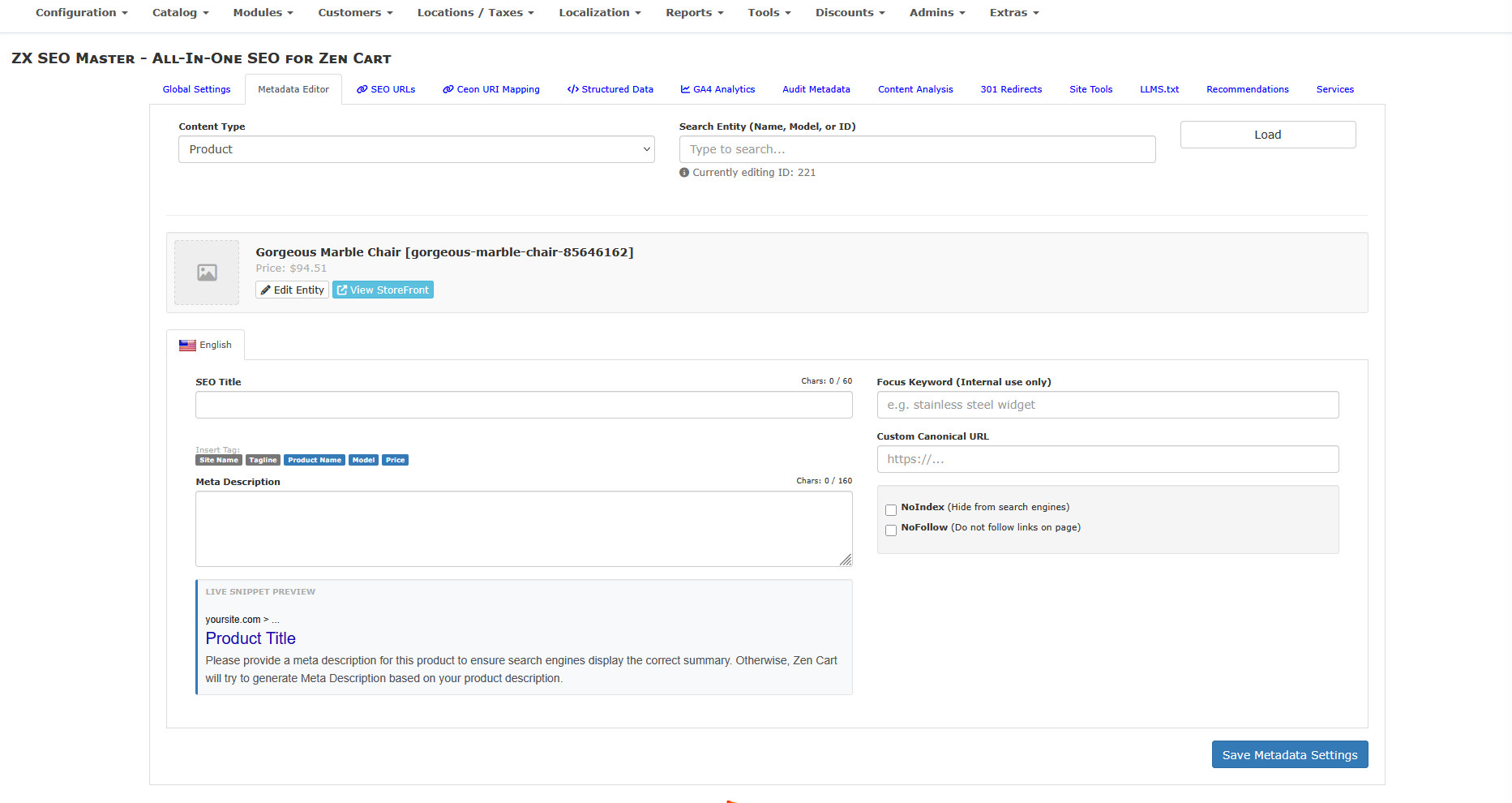Select the English language tab
The height and width of the screenshot is (803, 1512).
coord(205,345)
